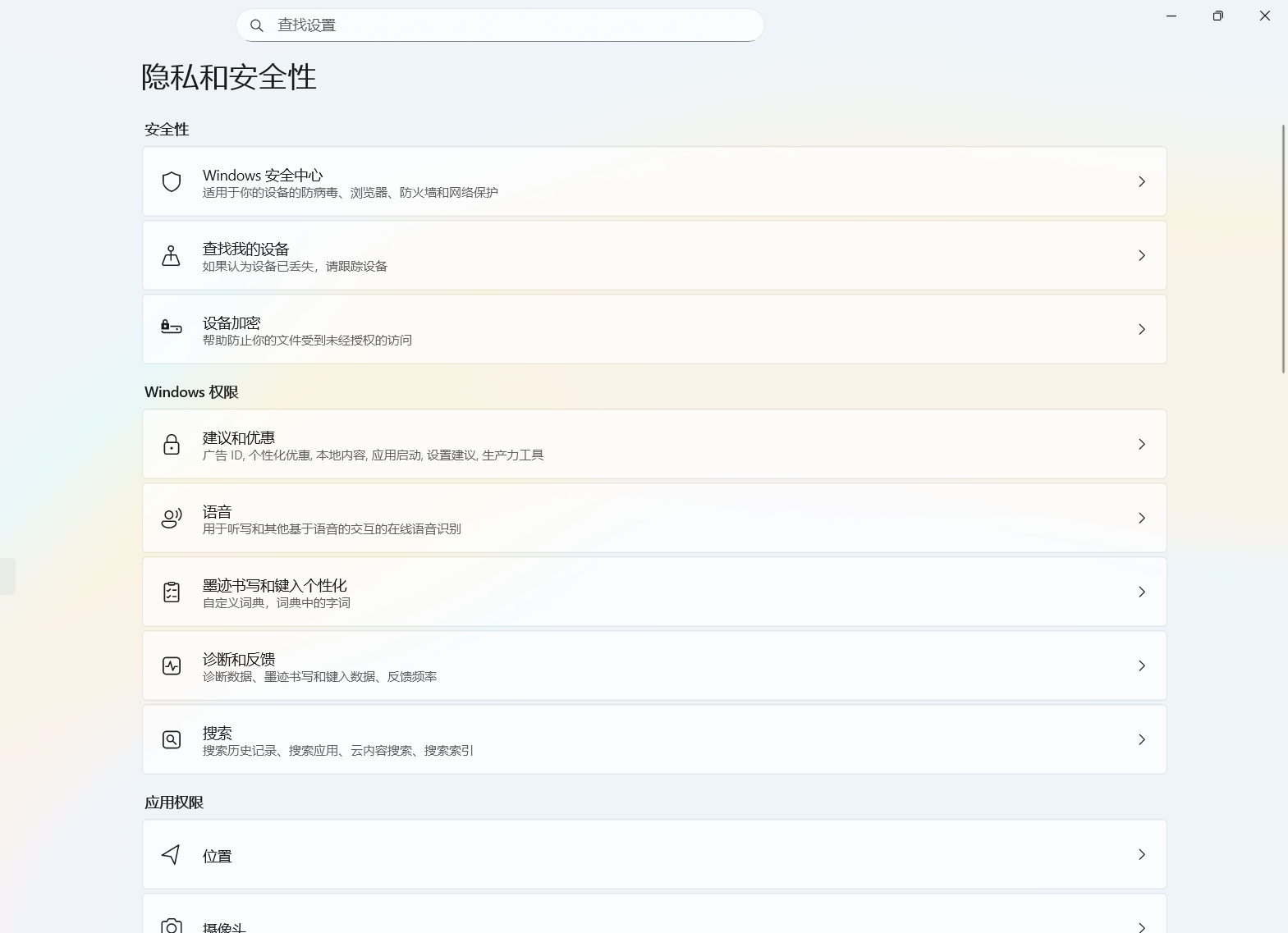
Task: Click the padlock icon for 建议和优惠
Action: pyautogui.click(x=172, y=444)
